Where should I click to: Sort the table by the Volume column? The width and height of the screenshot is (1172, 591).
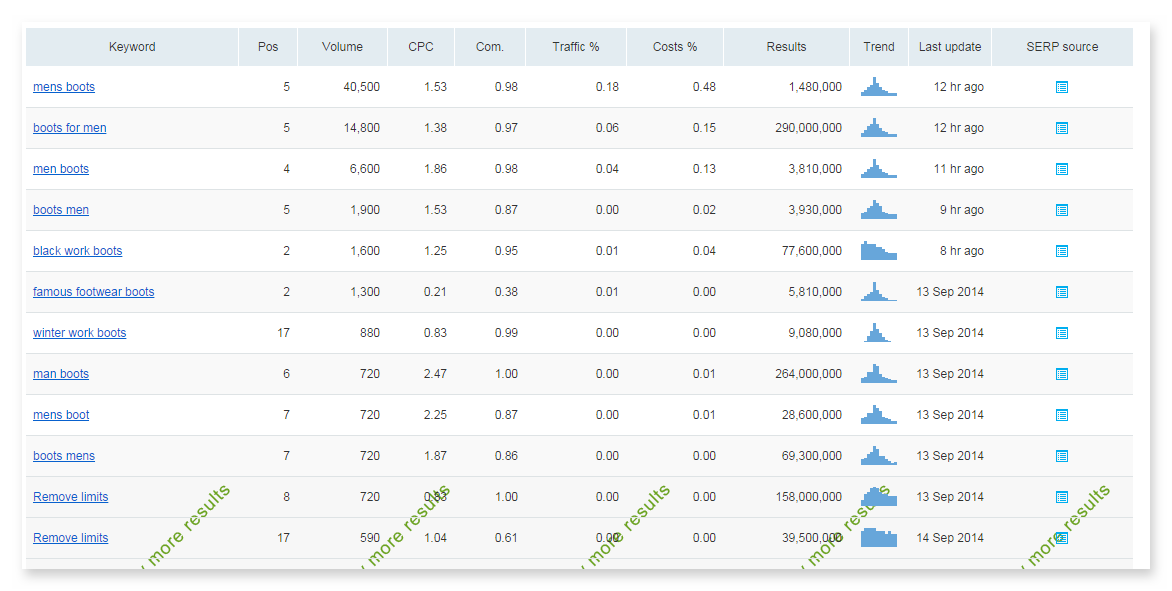pyautogui.click(x=342, y=46)
